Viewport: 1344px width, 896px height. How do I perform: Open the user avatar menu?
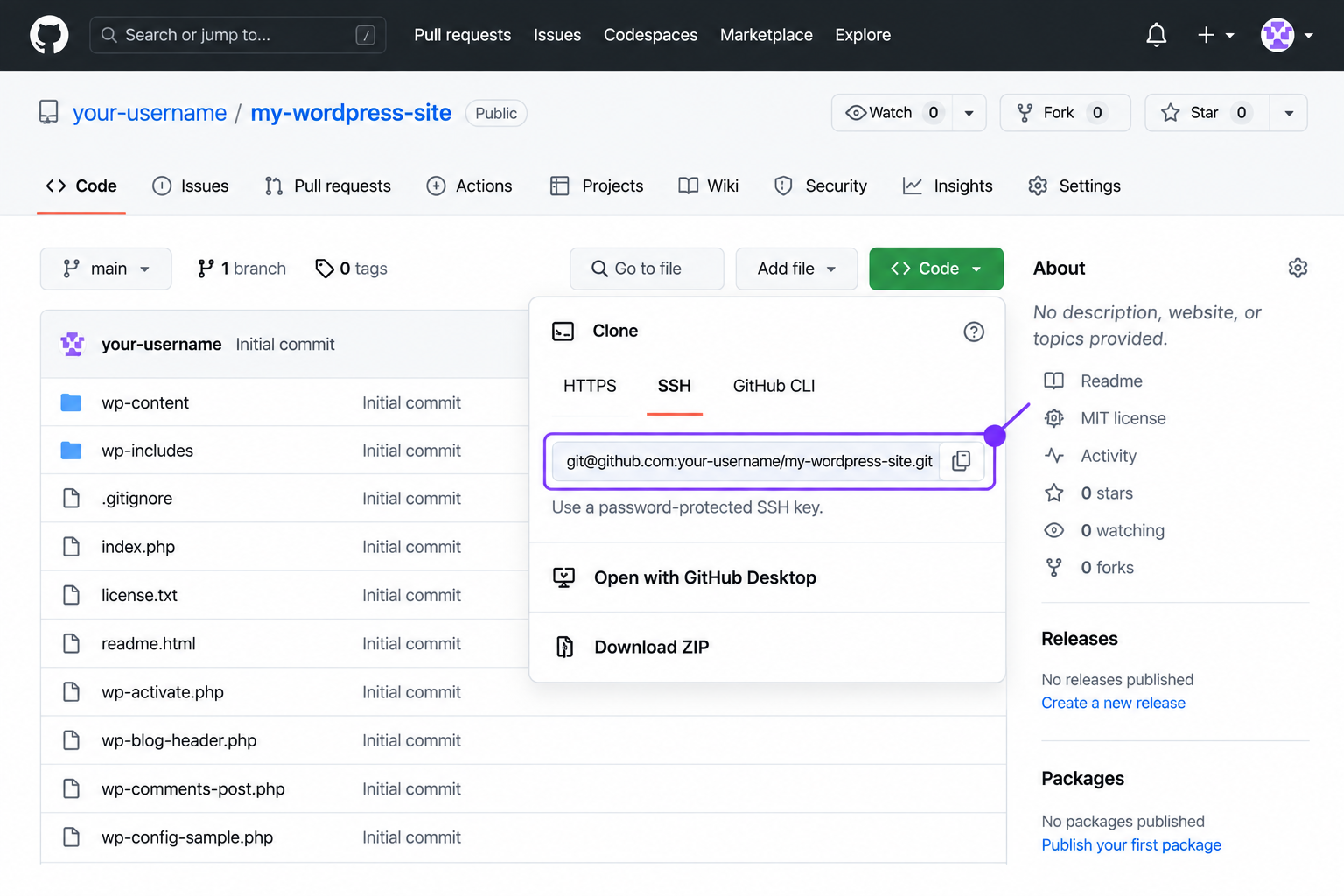[1286, 35]
